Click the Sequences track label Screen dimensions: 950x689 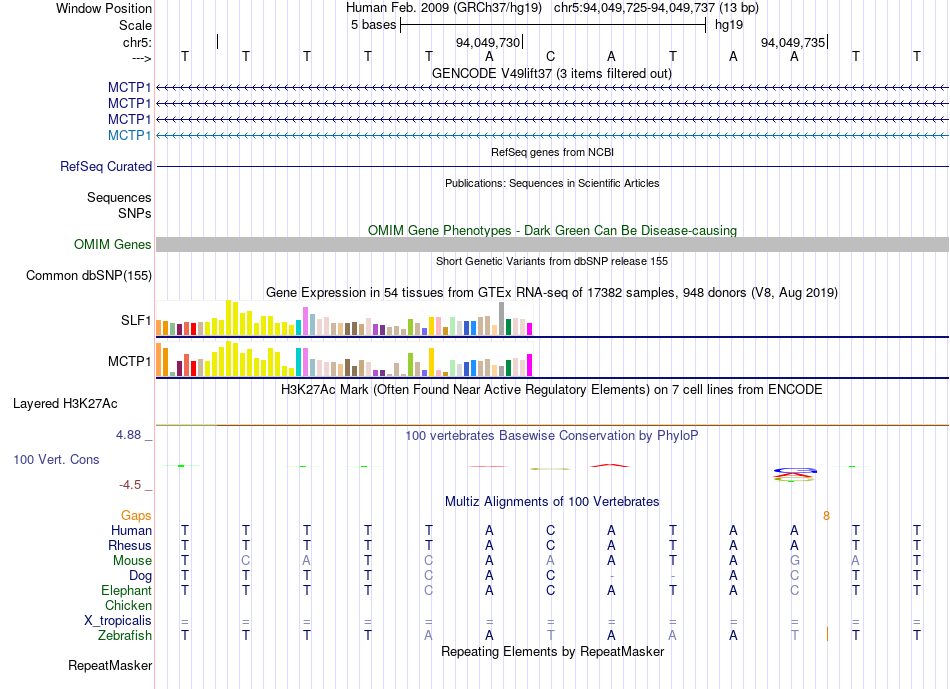tap(119, 198)
